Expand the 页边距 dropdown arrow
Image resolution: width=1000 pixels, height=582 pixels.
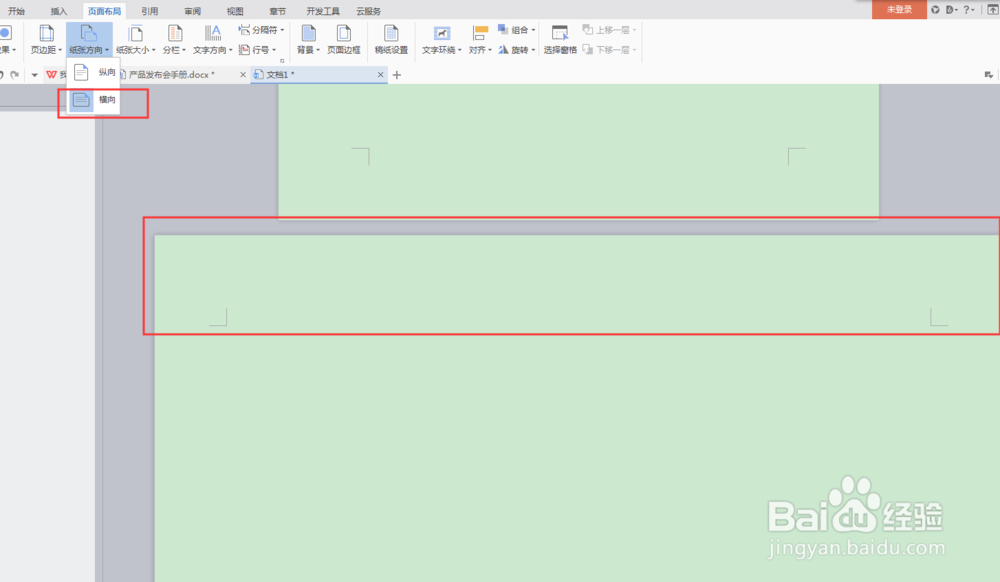[x=60, y=50]
